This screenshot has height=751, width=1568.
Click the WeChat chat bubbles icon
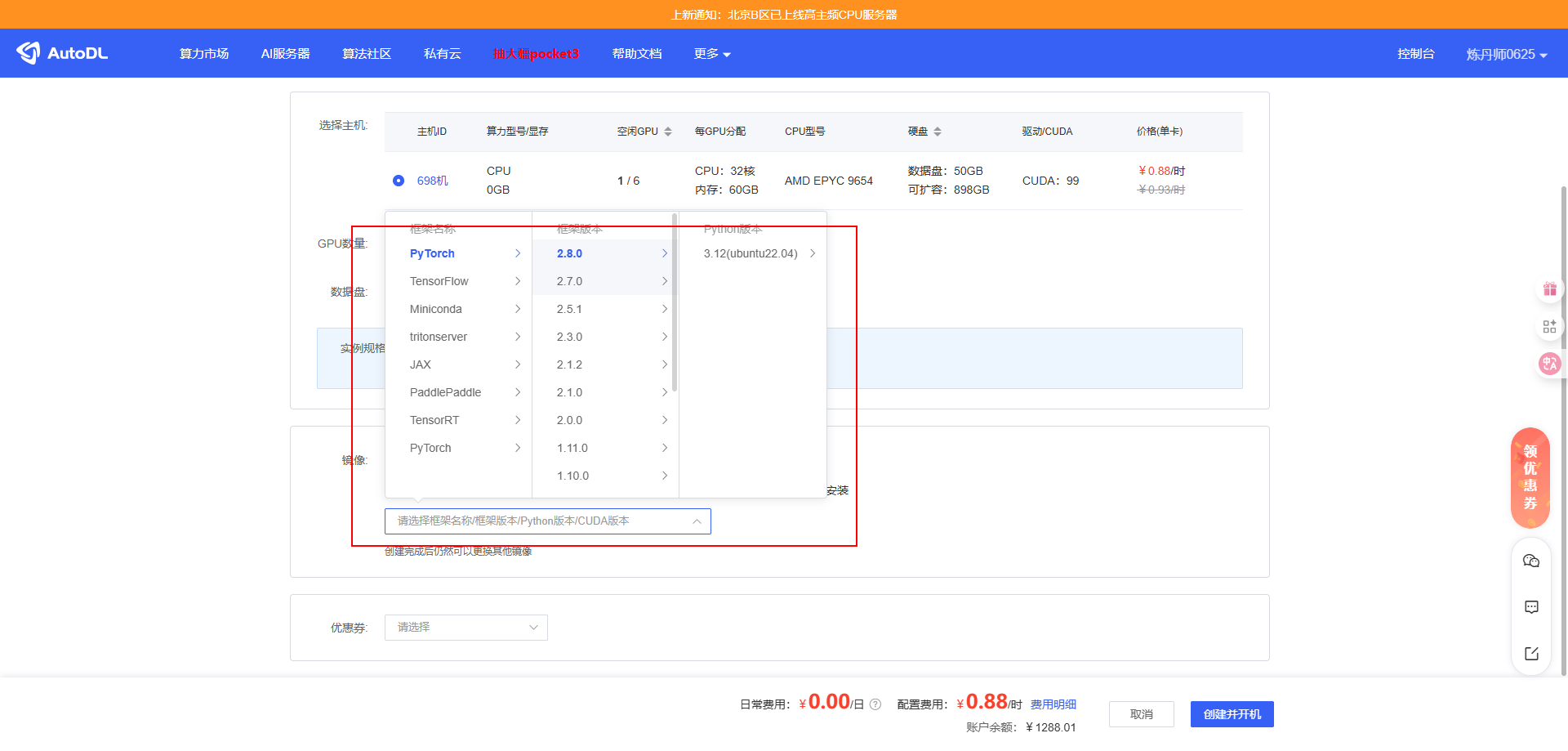(1531, 561)
